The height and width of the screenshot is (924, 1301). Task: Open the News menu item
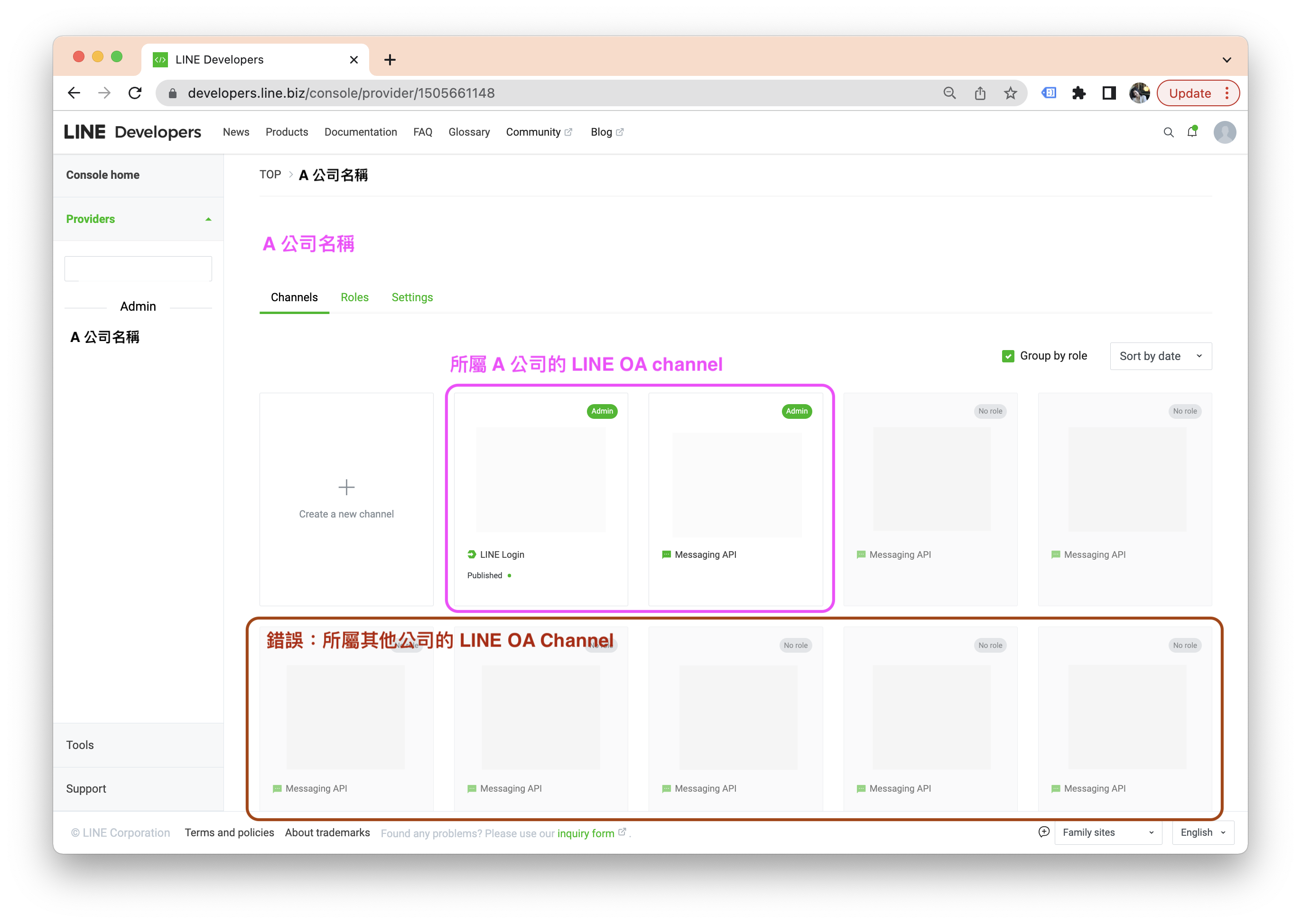[x=236, y=132]
